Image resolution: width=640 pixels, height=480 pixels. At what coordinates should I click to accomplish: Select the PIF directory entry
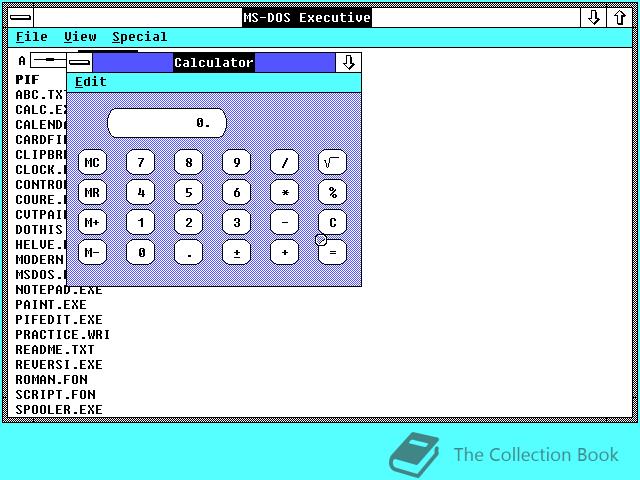tap(28, 80)
